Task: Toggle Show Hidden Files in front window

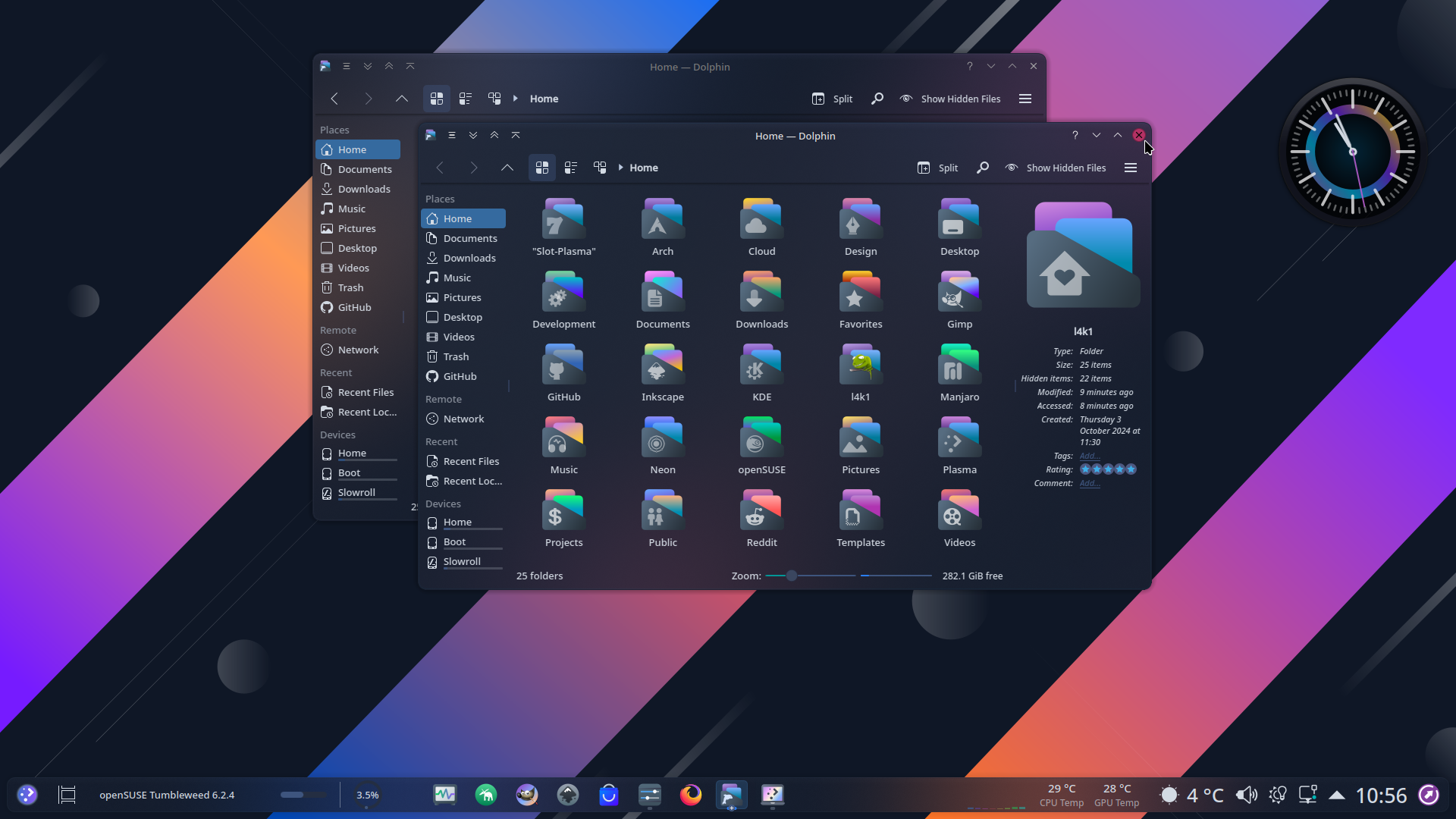Action: 1056,168
